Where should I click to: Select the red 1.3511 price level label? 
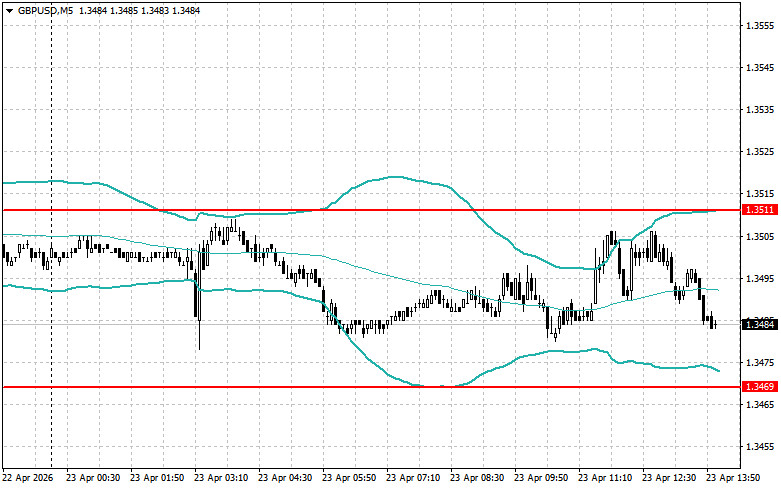pos(760,210)
